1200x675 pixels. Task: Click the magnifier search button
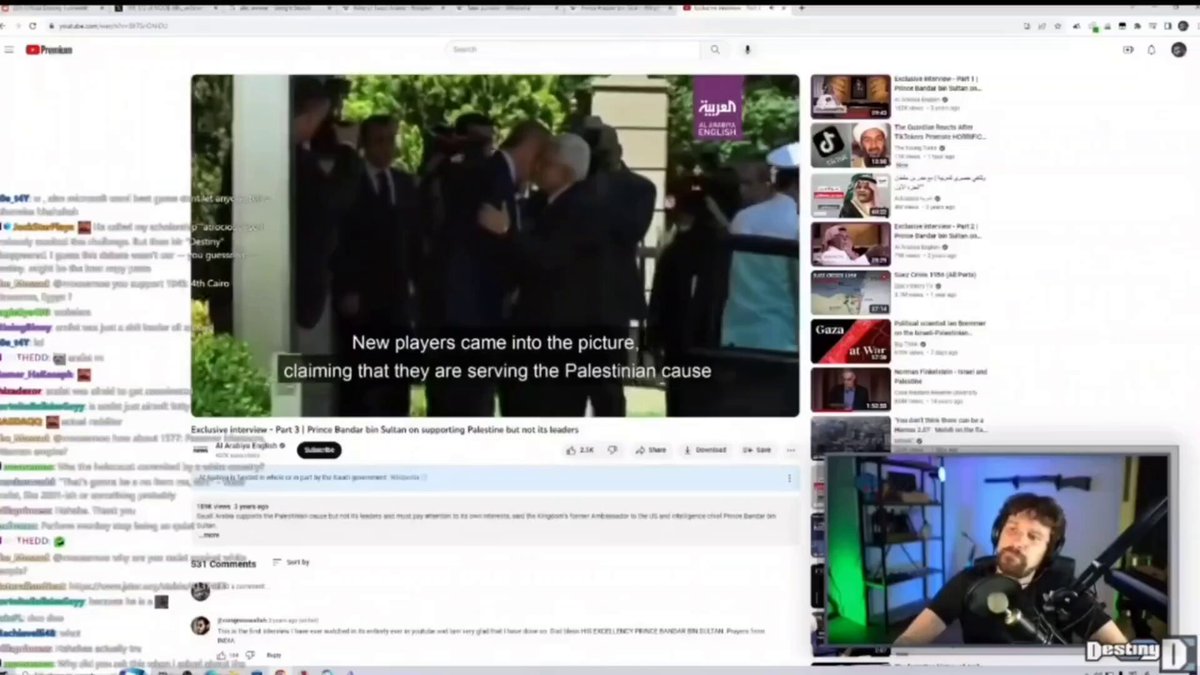tap(715, 49)
